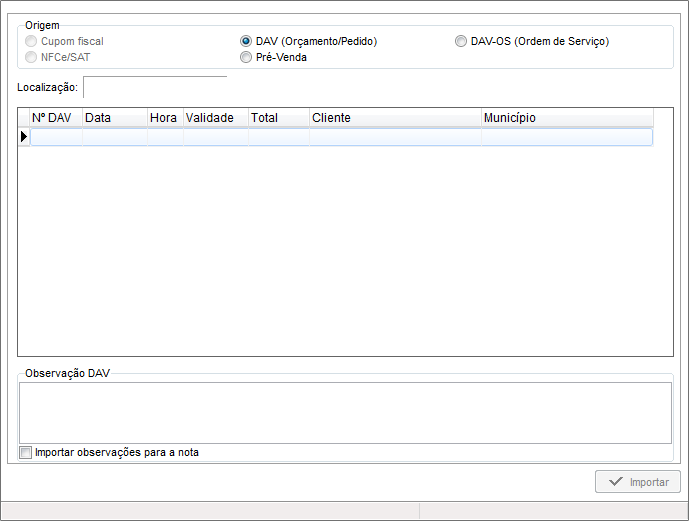Viewport: 689px width, 521px height.
Task: Click the Total column header
Action: 278,118
